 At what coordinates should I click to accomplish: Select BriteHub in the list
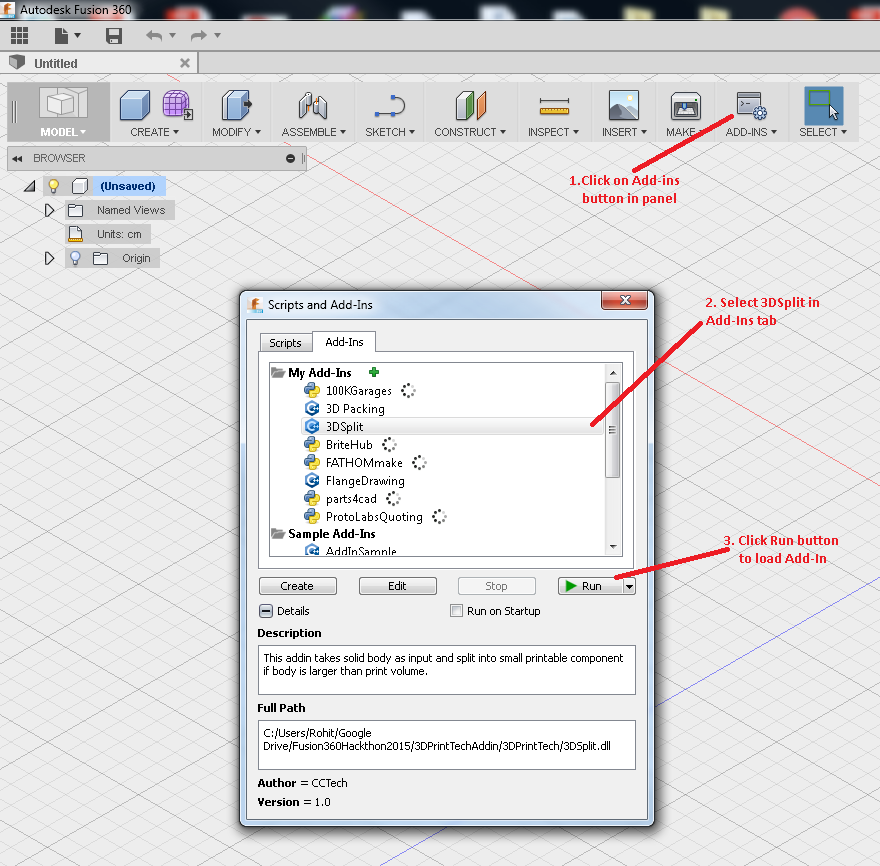pos(349,445)
